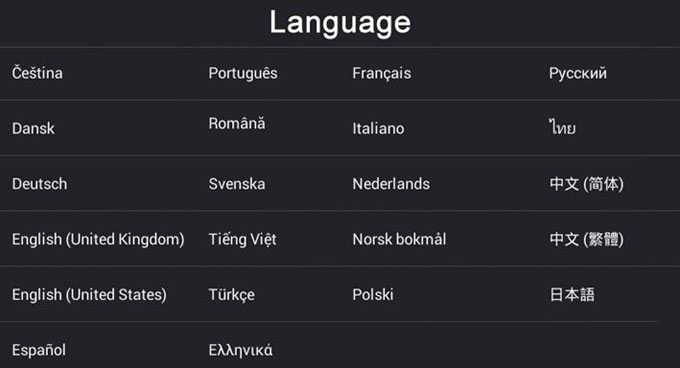Choose Ελληνικά language option

(x=241, y=350)
